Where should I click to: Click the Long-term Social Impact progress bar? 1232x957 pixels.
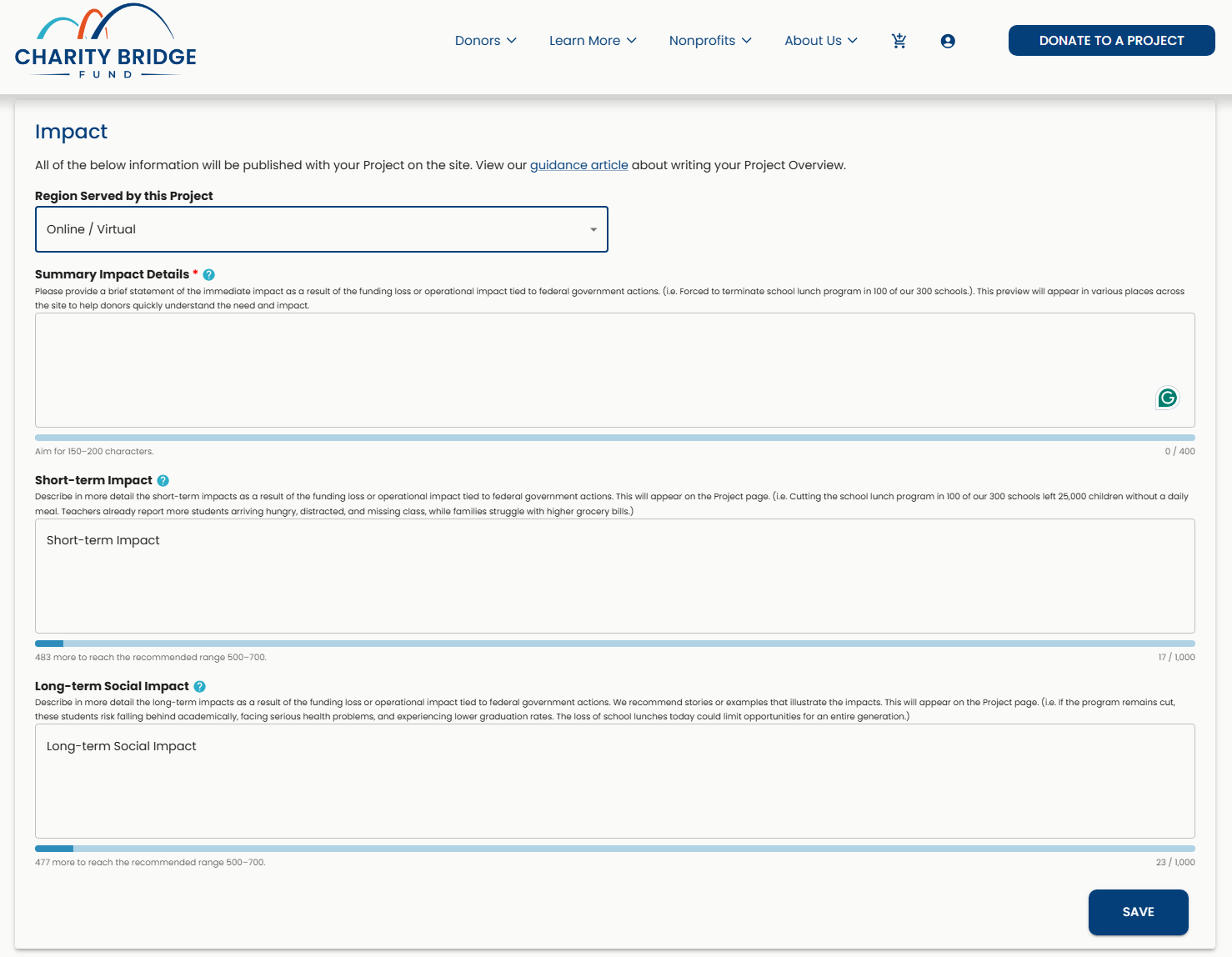(615, 849)
